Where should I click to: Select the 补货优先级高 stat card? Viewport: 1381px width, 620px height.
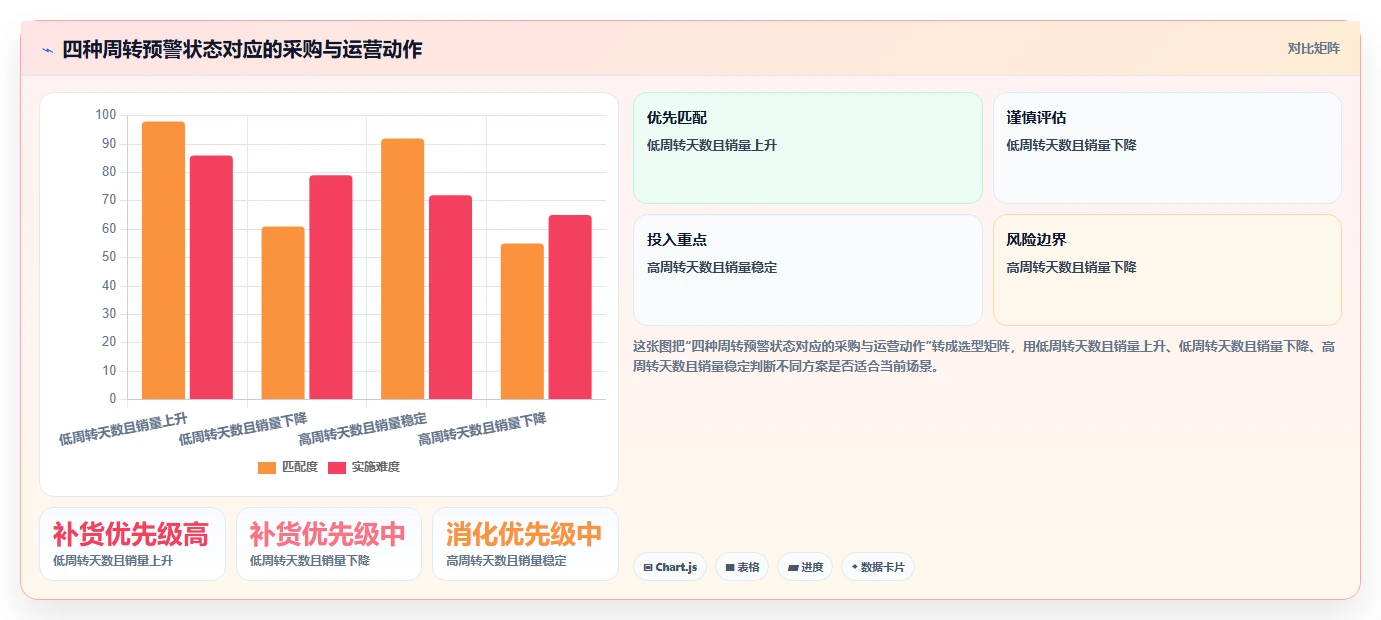point(132,544)
